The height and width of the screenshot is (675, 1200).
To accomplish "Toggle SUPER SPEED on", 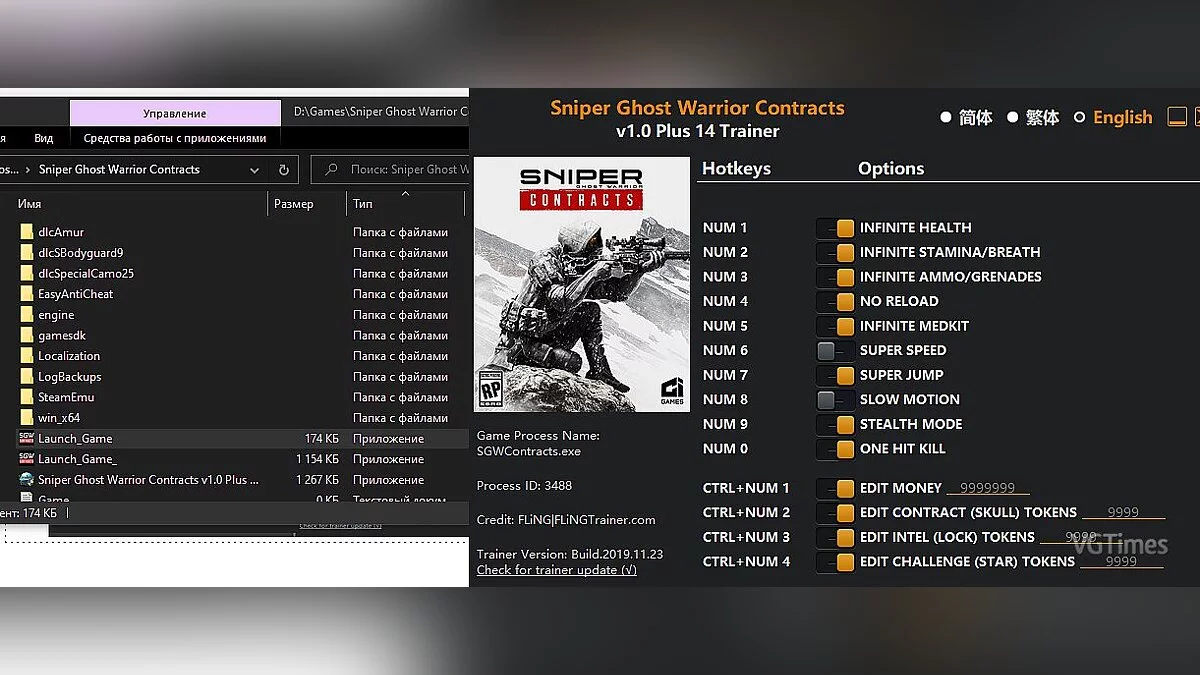I will pos(835,350).
